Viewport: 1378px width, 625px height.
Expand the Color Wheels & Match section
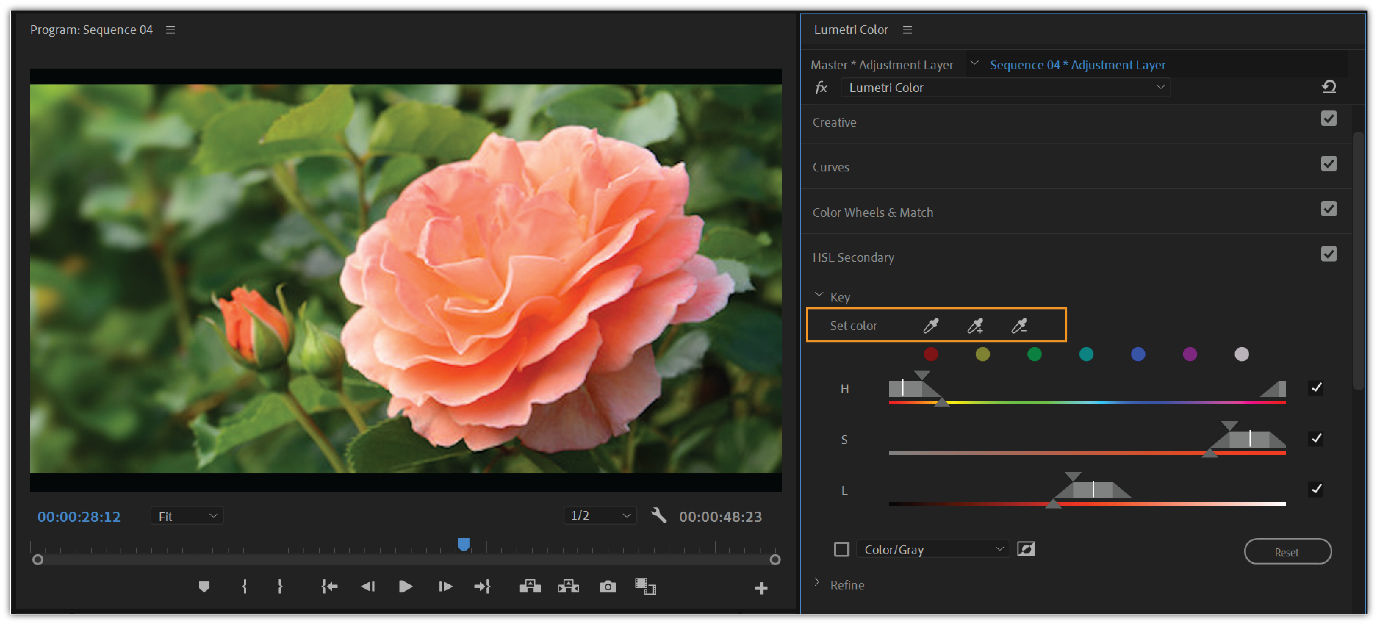(x=872, y=212)
